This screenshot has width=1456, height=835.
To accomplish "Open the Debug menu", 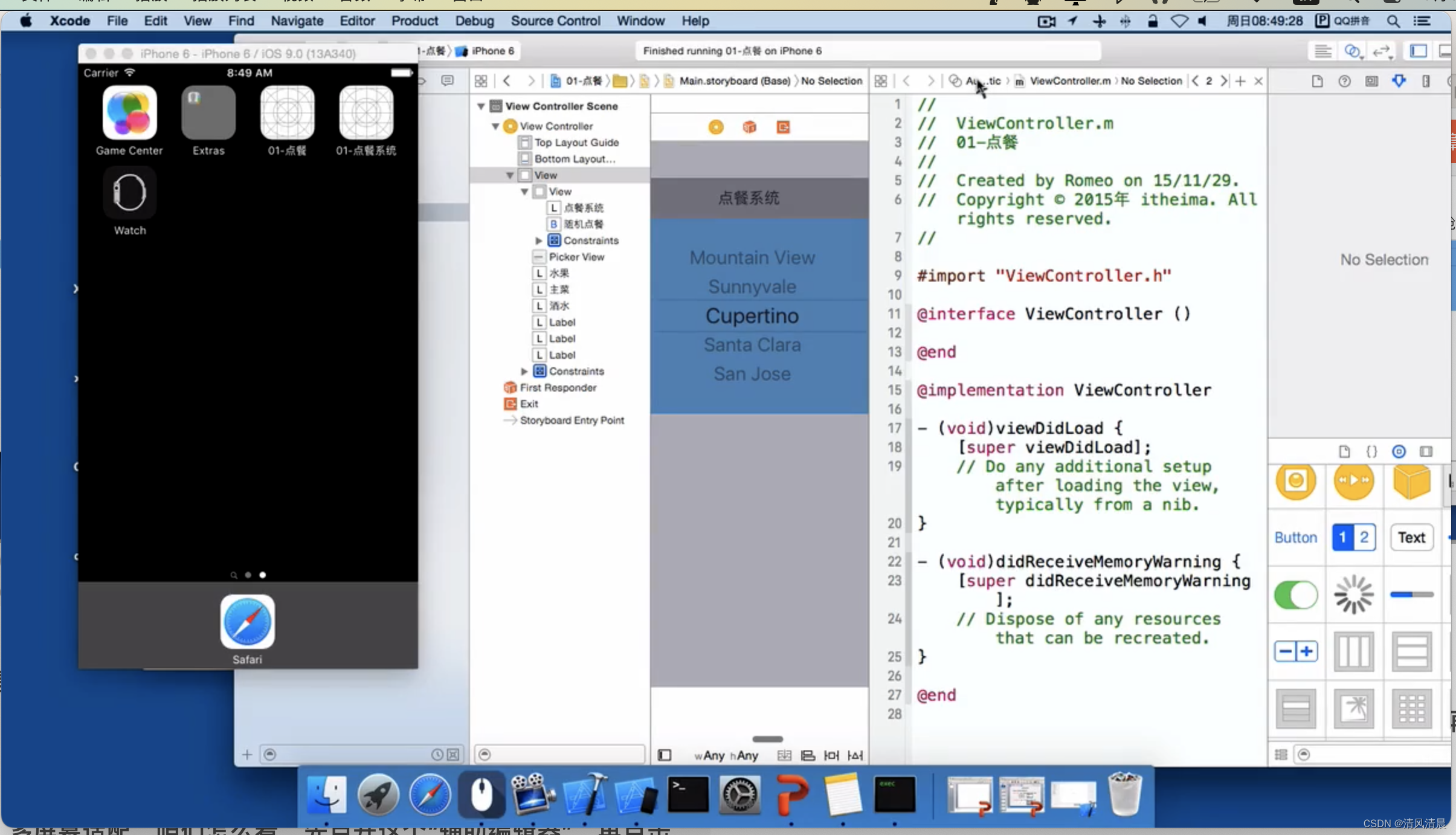I will [474, 21].
